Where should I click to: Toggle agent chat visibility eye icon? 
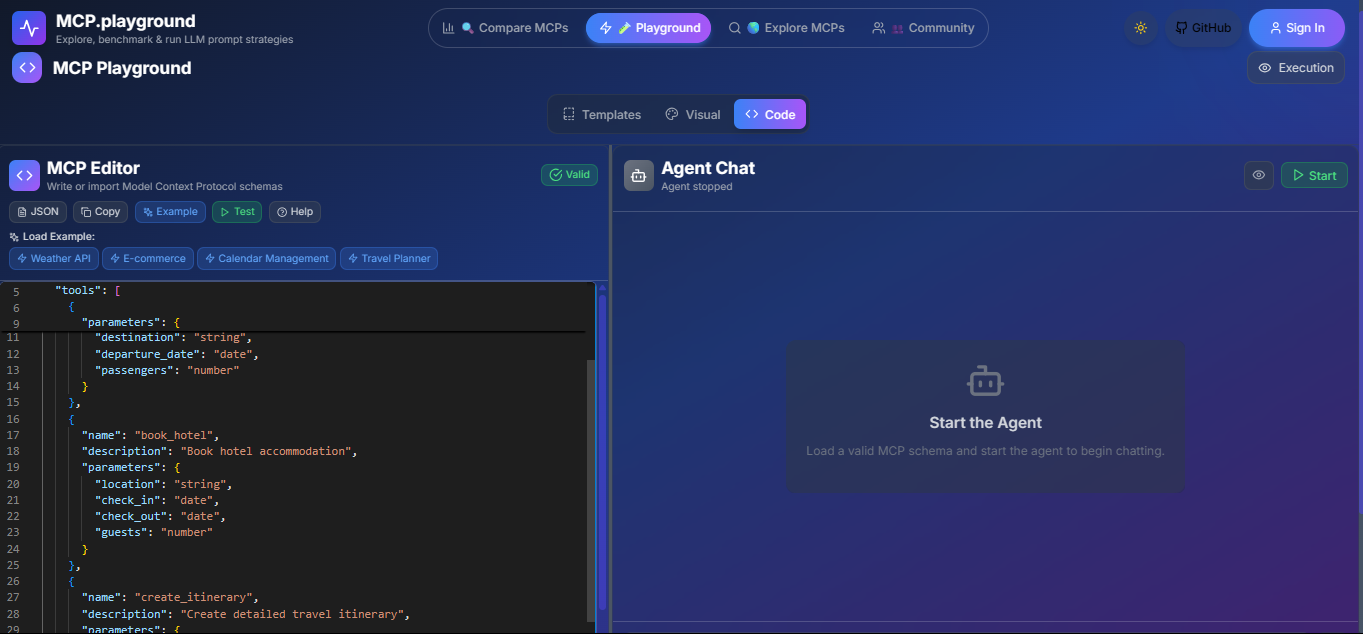click(1259, 175)
